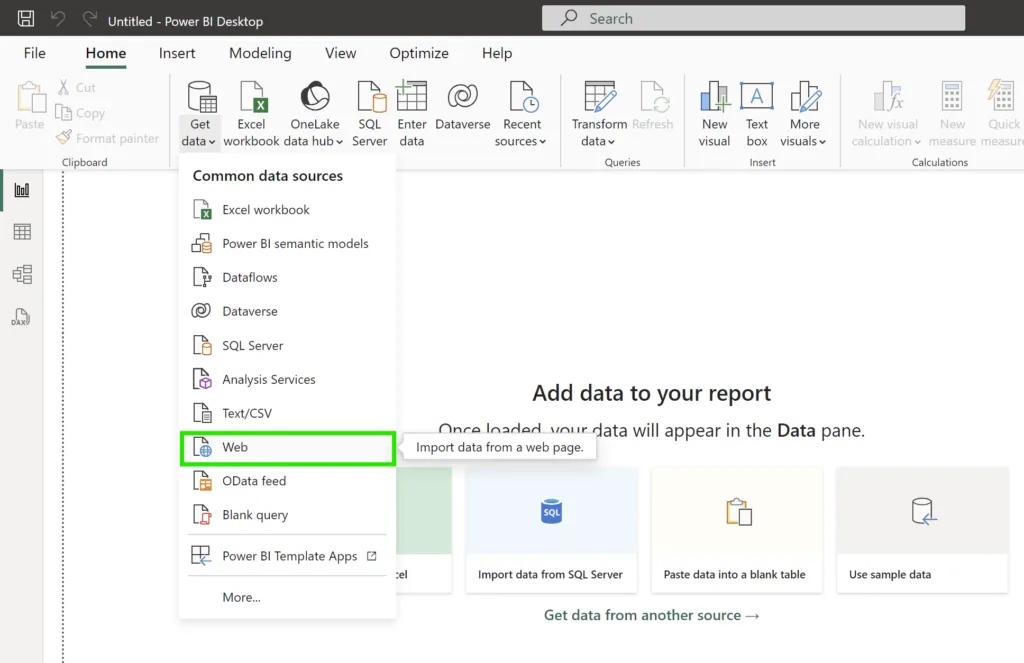Switch to Report view in sidebar
Viewport: 1024px width, 663px height.
tap(22, 190)
